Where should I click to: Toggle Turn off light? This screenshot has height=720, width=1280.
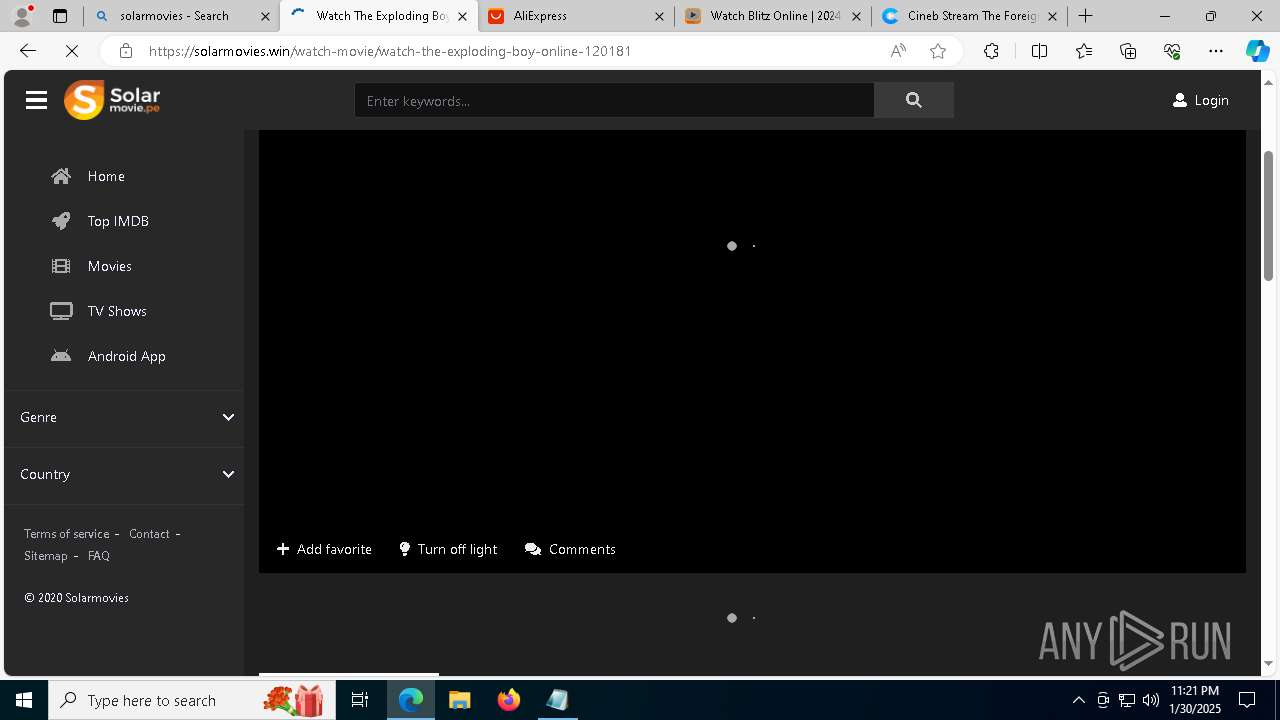[448, 549]
